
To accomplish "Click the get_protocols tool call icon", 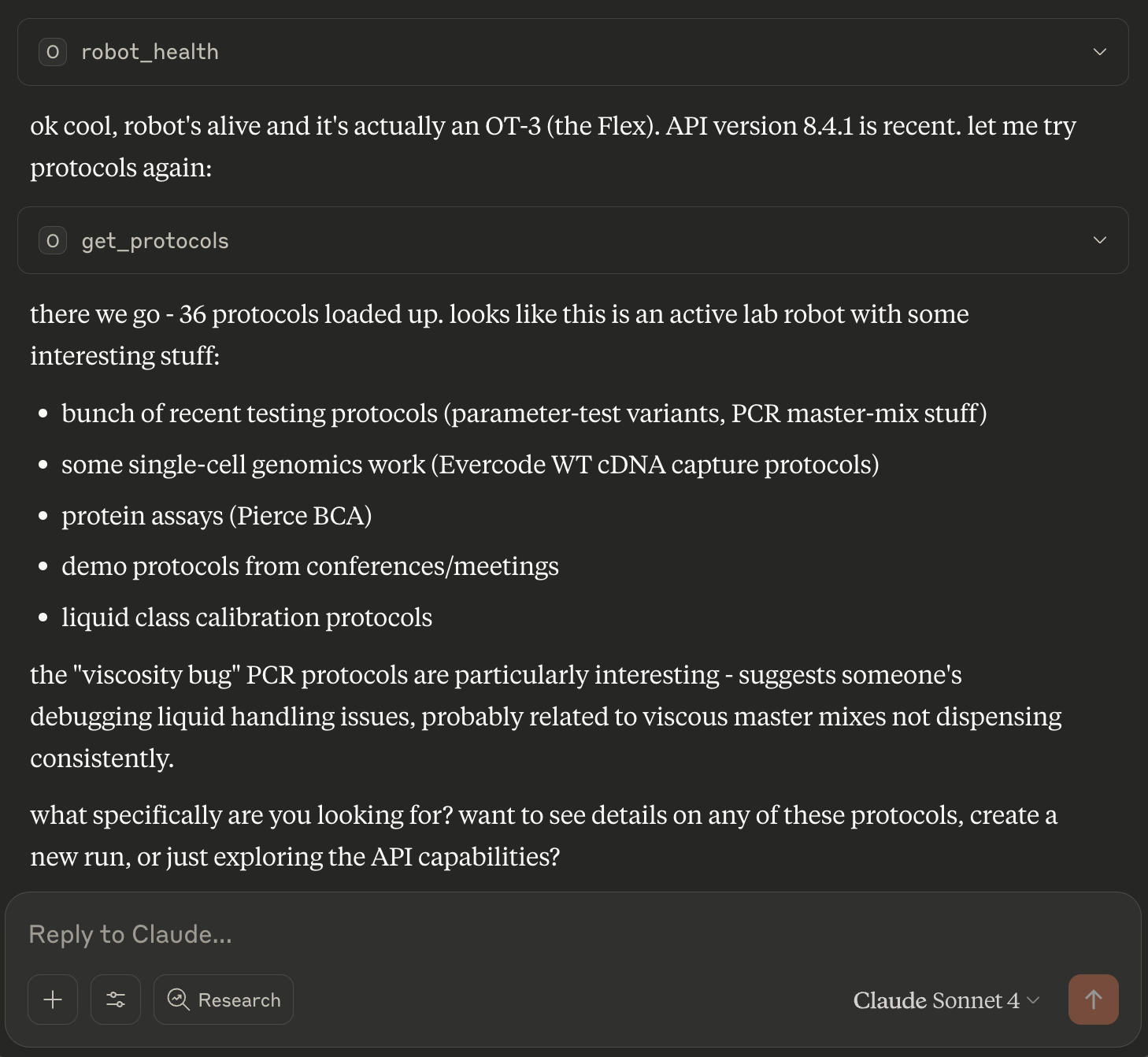I will click(53, 240).
